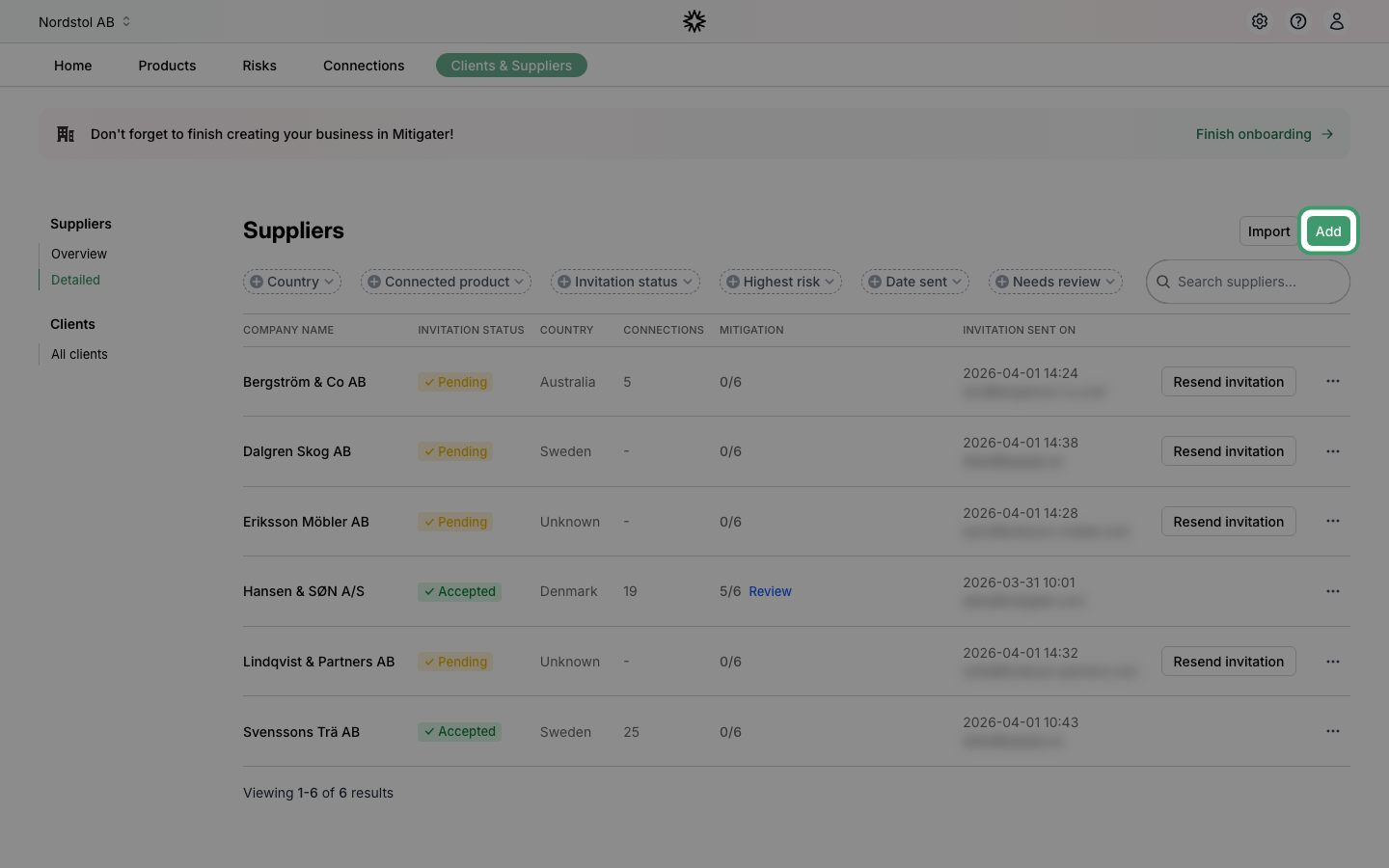Click the Mitigation column header
Image resolution: width=1389 pixels, height=868 pixels.
[x=751, y=330]
